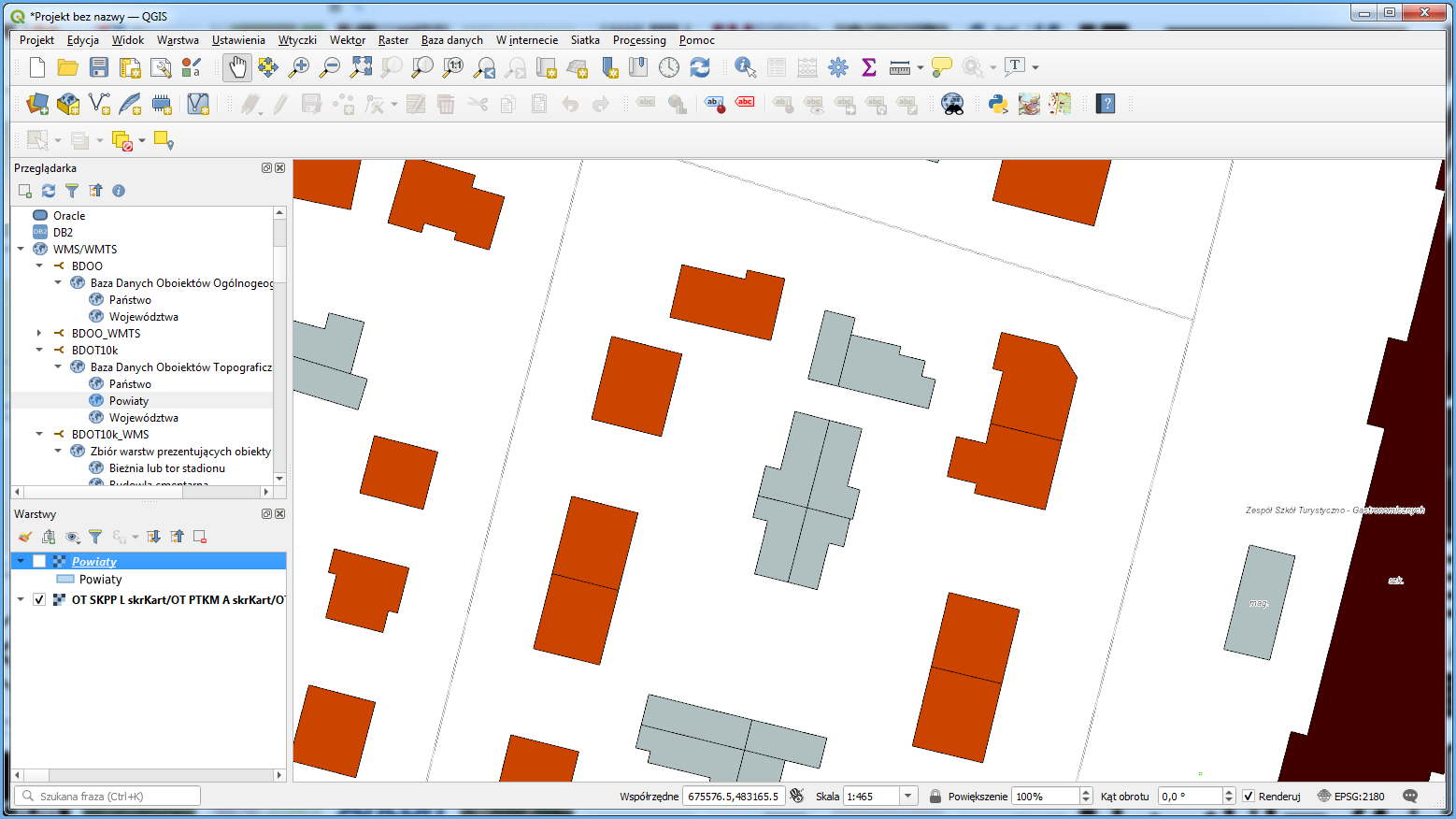
Task: Select Województwa under BDOO
Action: (x=144, y=316)
